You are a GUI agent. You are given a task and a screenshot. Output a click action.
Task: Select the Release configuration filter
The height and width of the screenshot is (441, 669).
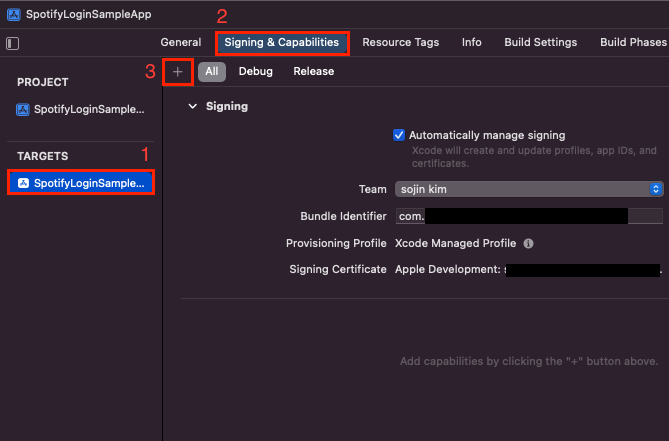click(314, 72)
